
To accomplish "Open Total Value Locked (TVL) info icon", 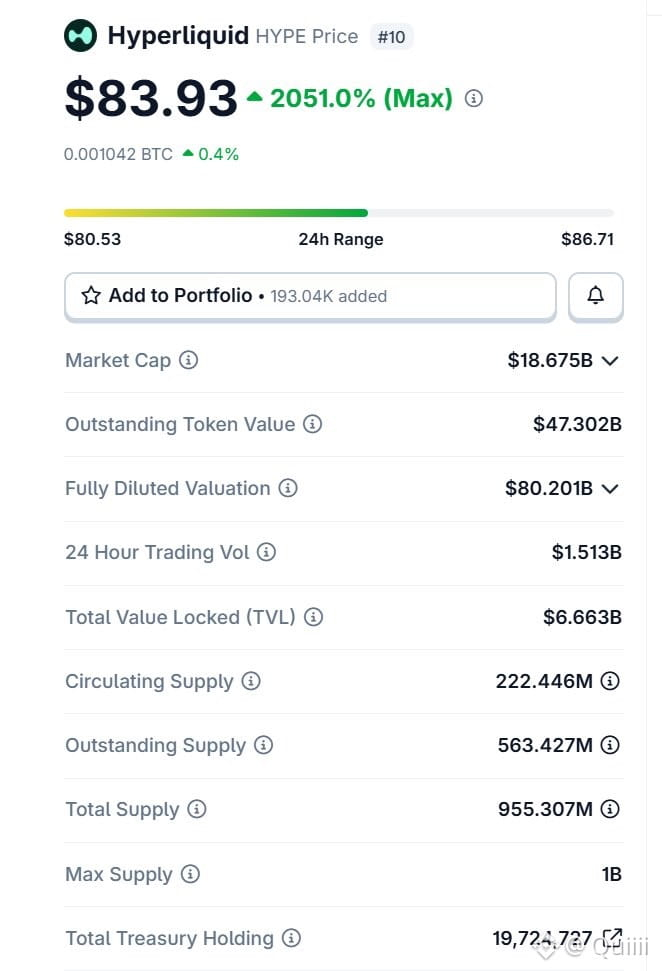I will click(313, 617).
